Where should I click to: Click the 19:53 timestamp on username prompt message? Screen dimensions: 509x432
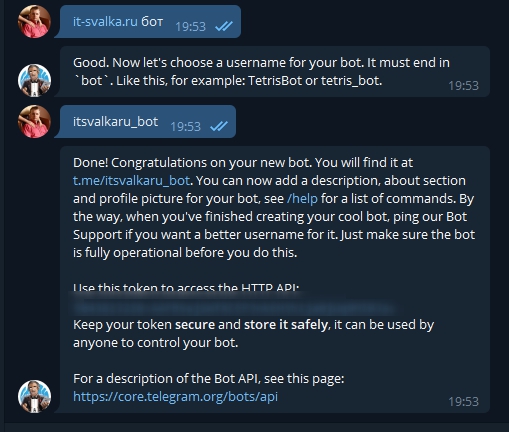pyautogui.click(x=463, y=86)
